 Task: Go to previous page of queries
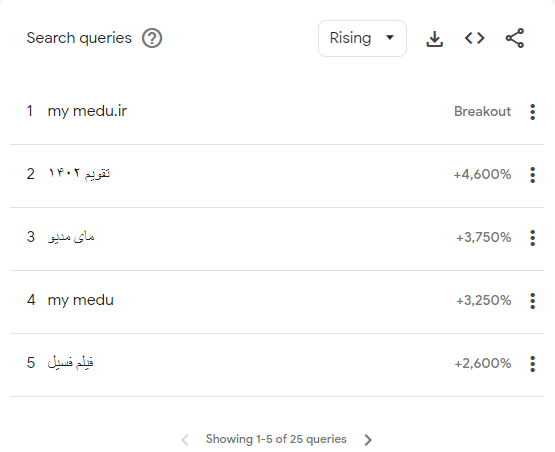tap(185, 440)
